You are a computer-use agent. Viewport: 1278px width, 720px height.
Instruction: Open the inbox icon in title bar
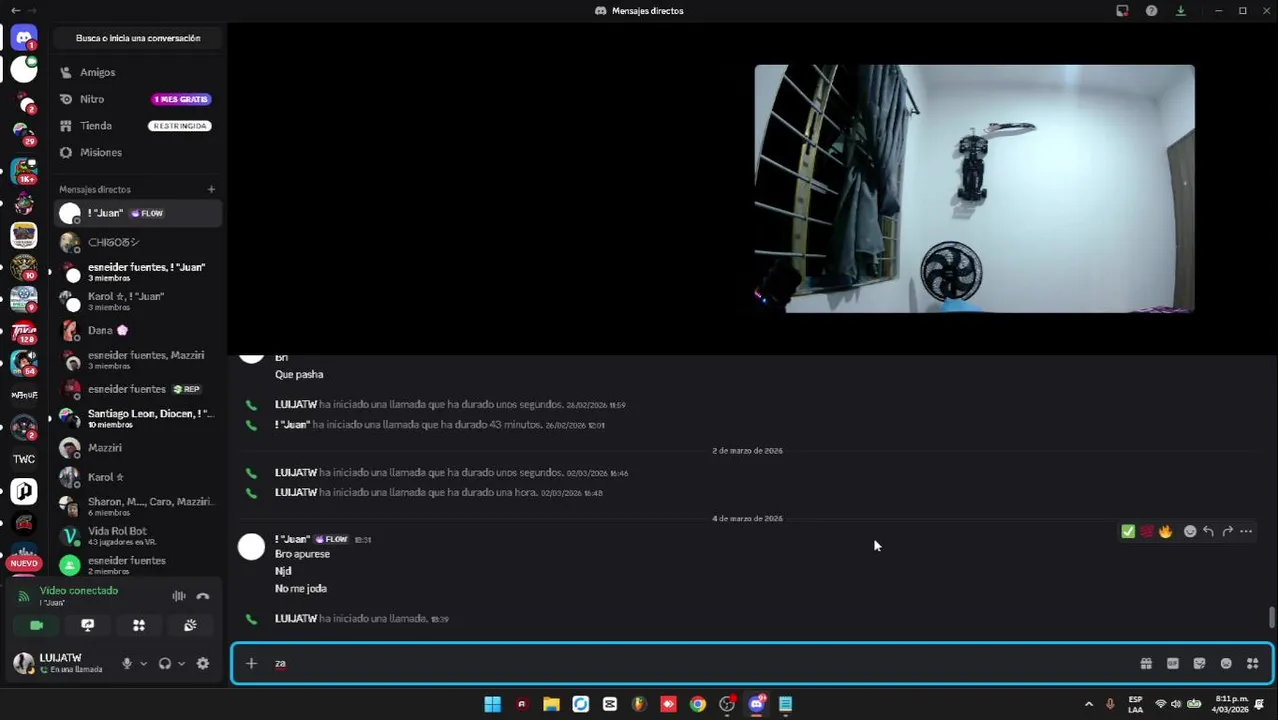[1122, 10]
